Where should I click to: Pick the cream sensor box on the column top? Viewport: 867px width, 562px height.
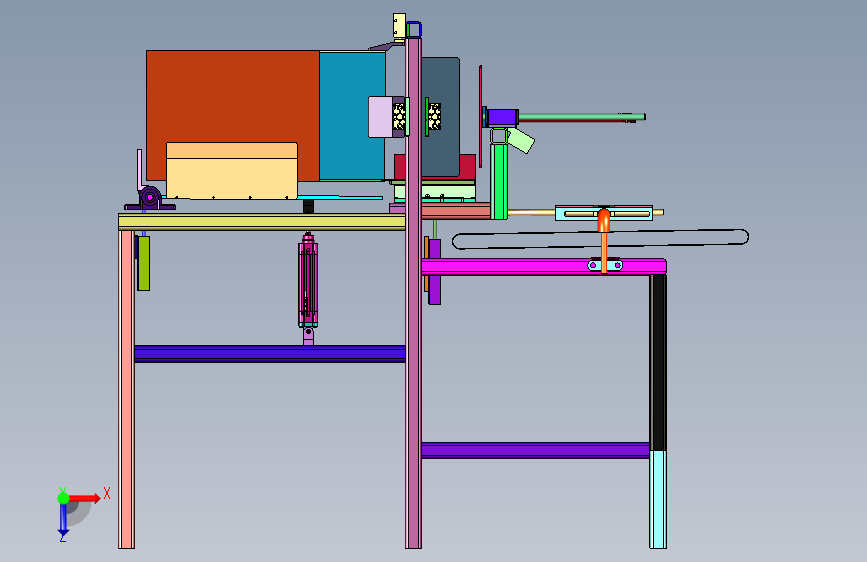[399, 26]
